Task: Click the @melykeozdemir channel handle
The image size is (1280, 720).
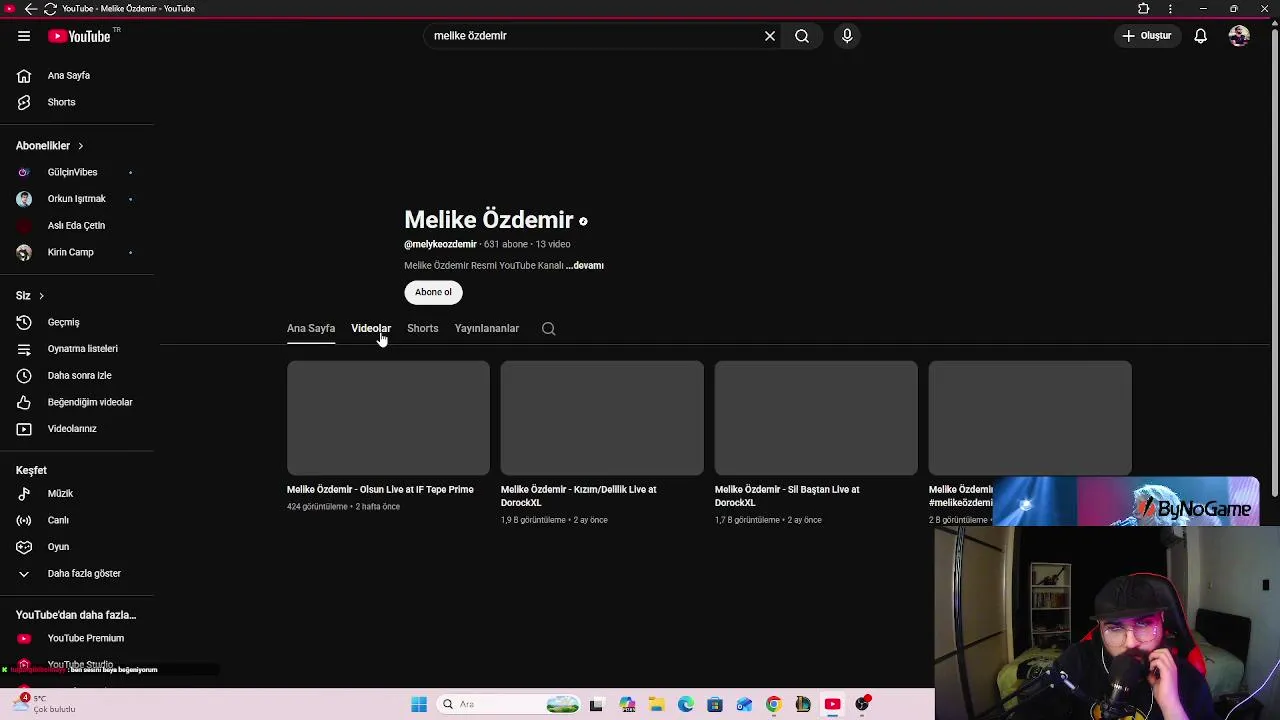Action: coord(440,244)
